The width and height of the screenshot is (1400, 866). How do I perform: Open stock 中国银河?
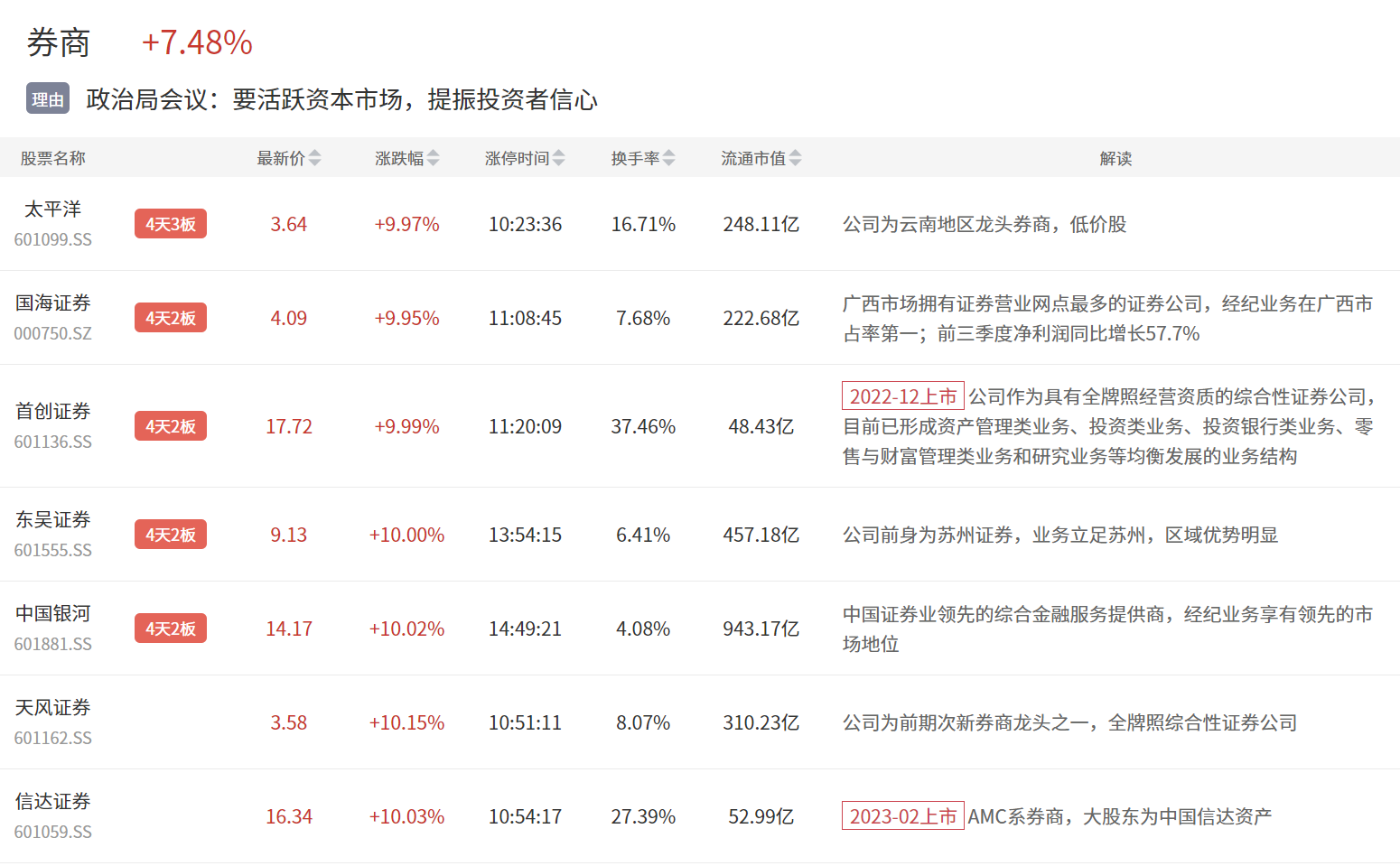point(52,614)
